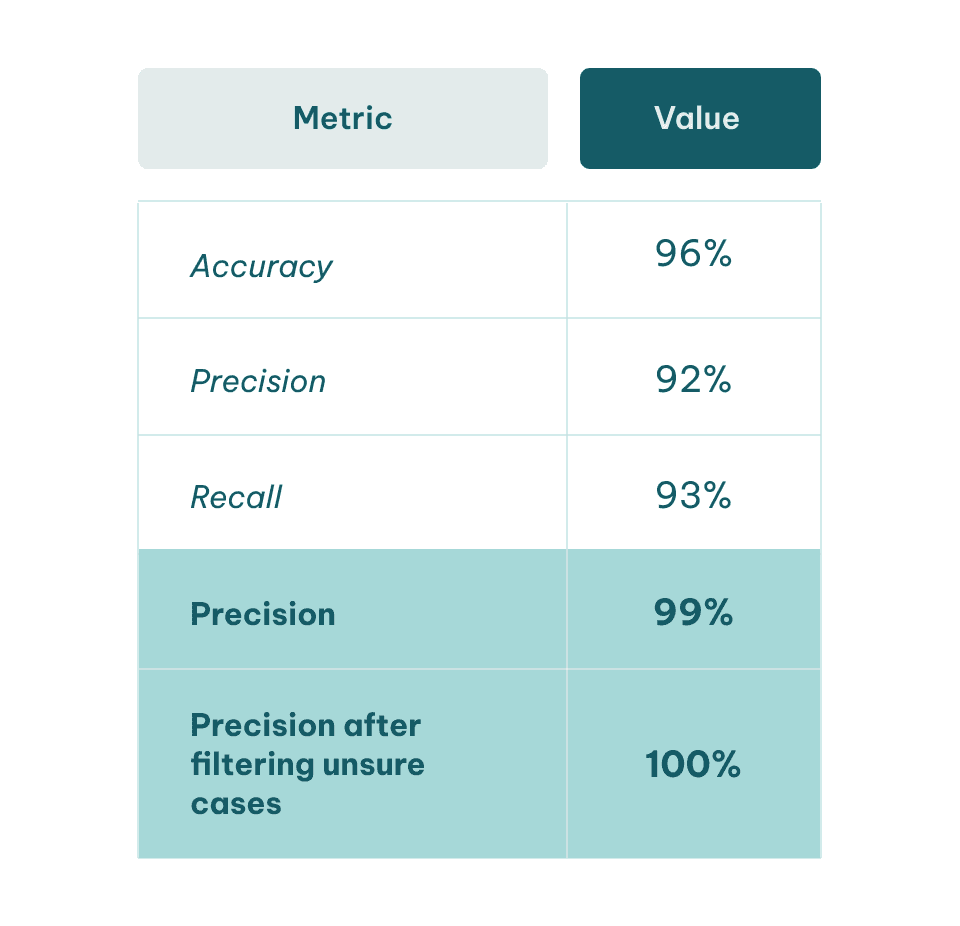Click the dark Value column header

pos(700,118)
